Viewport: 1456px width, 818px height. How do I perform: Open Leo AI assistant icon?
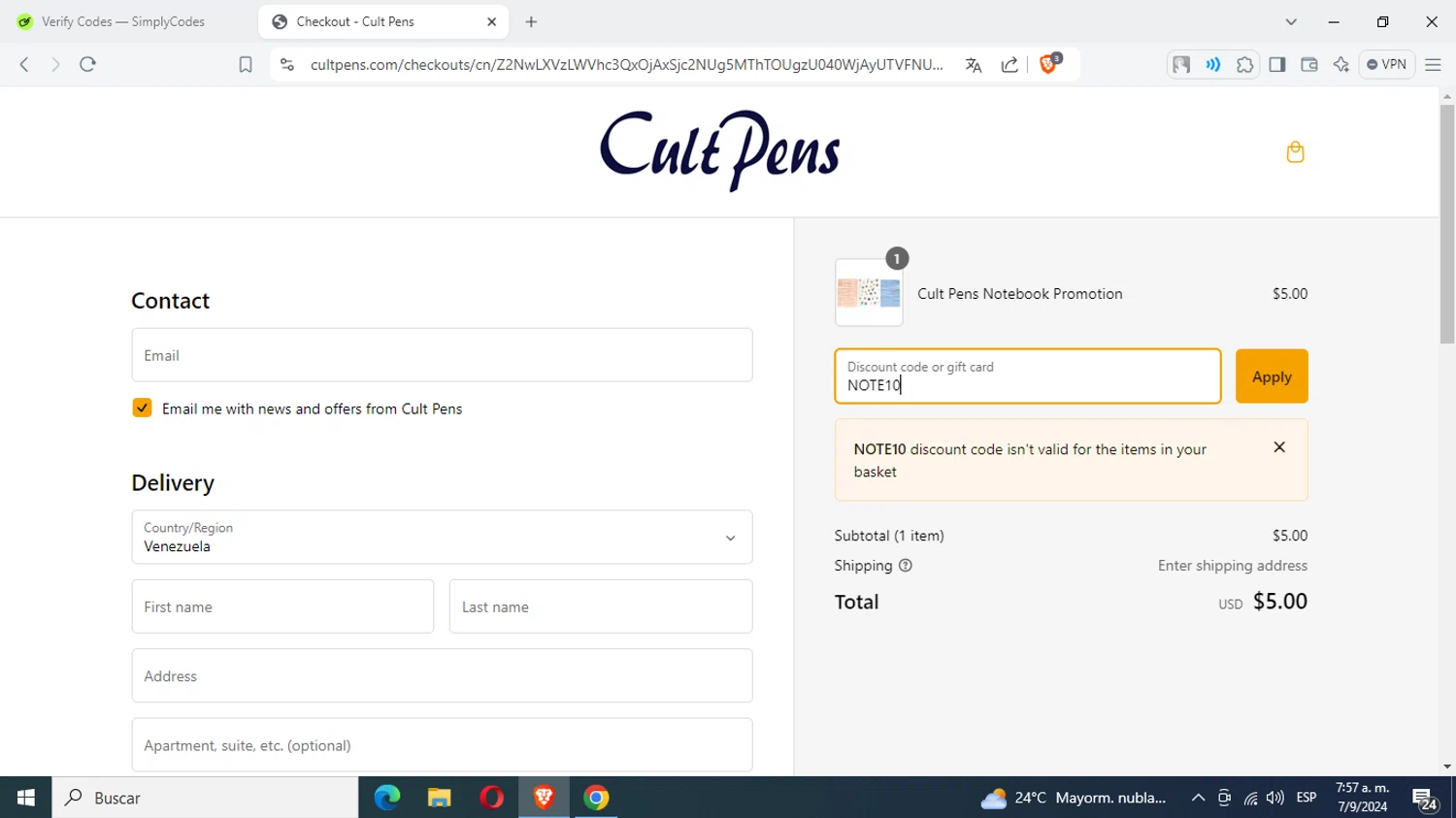[1340, 64]
